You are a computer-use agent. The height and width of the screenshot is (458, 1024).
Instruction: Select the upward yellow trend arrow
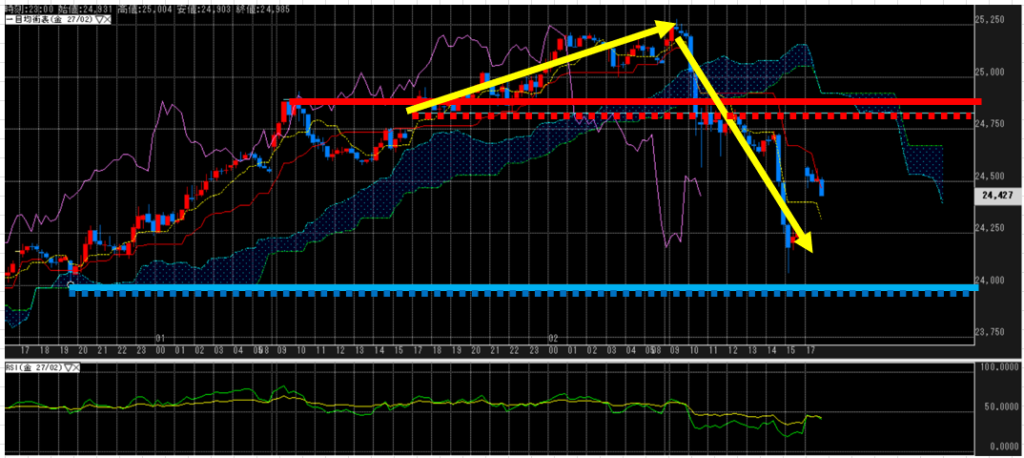point(540,66)
